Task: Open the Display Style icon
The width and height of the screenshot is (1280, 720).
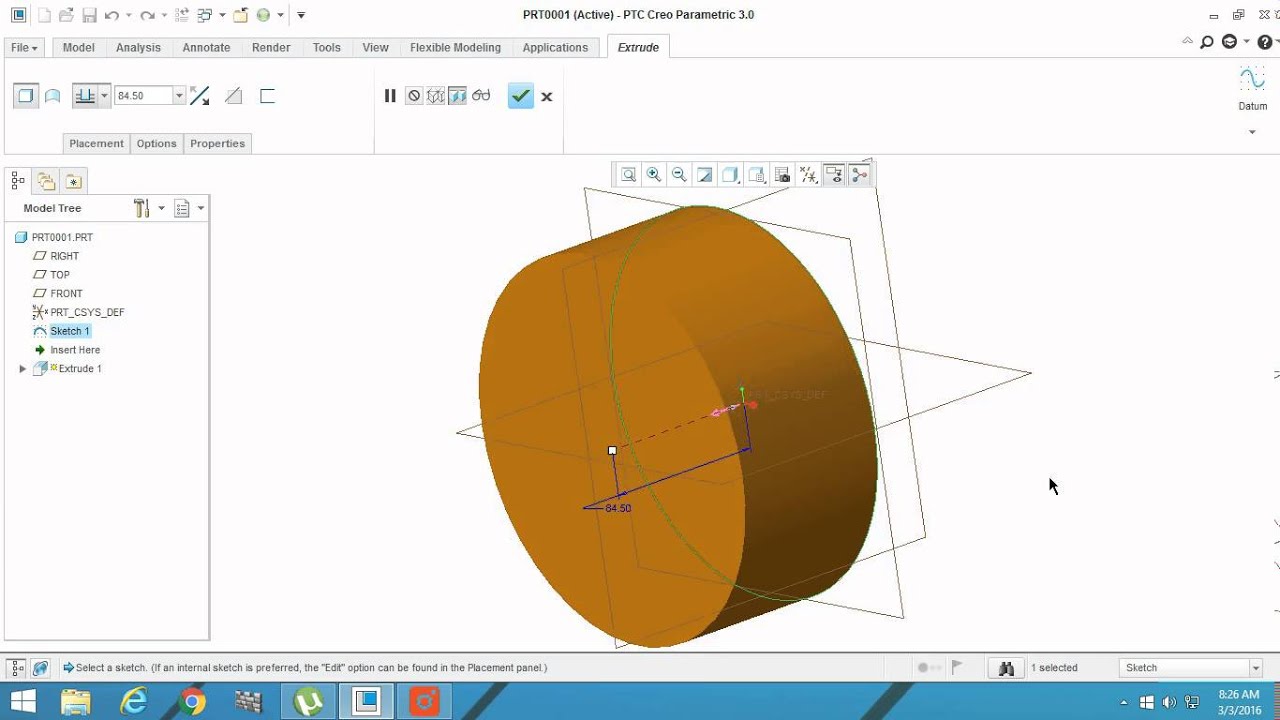Action: coord(731,175)
